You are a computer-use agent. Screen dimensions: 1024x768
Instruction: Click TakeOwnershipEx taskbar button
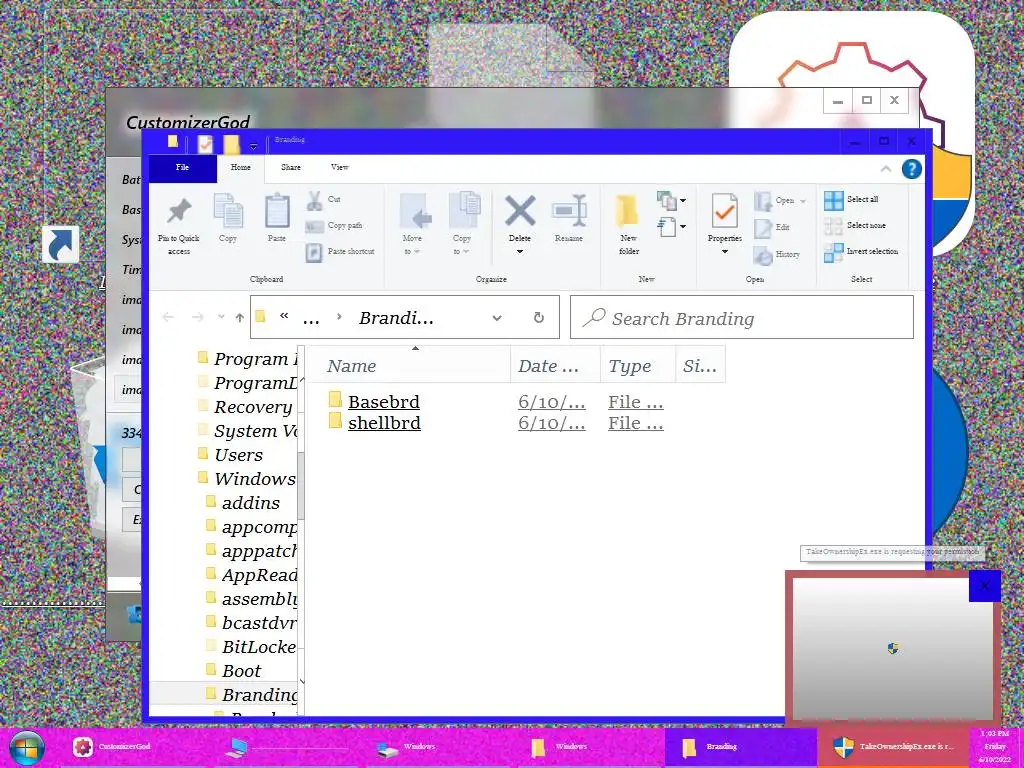click(x=893, y=746)
